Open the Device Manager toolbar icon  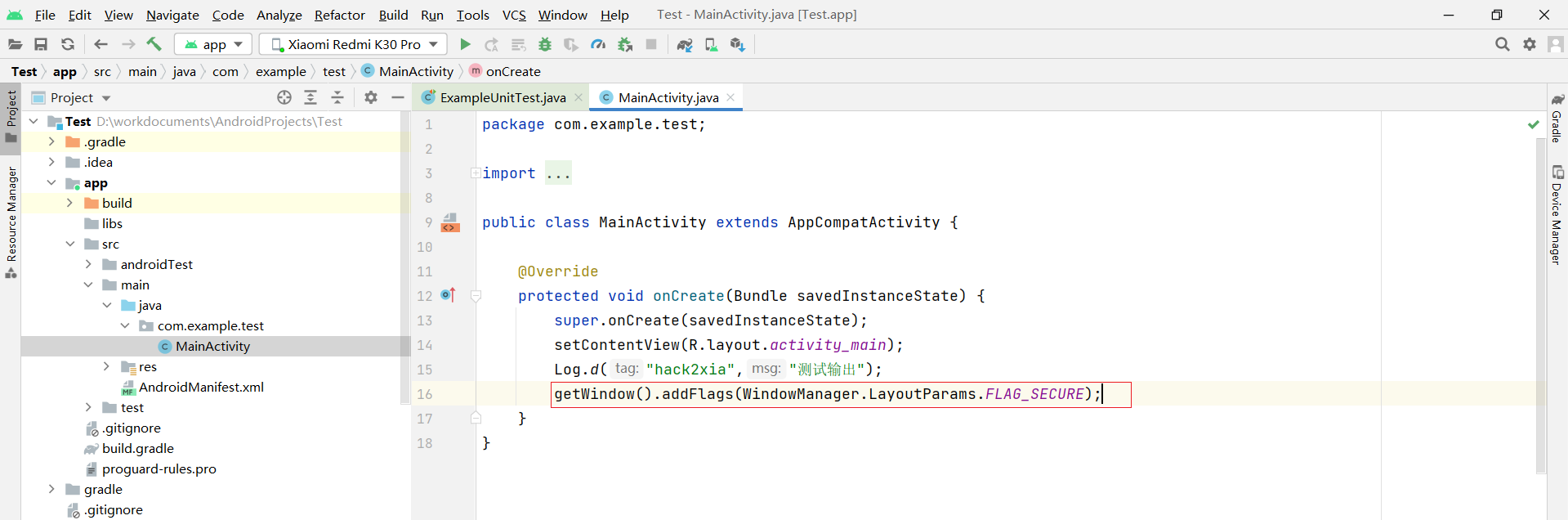712,44
